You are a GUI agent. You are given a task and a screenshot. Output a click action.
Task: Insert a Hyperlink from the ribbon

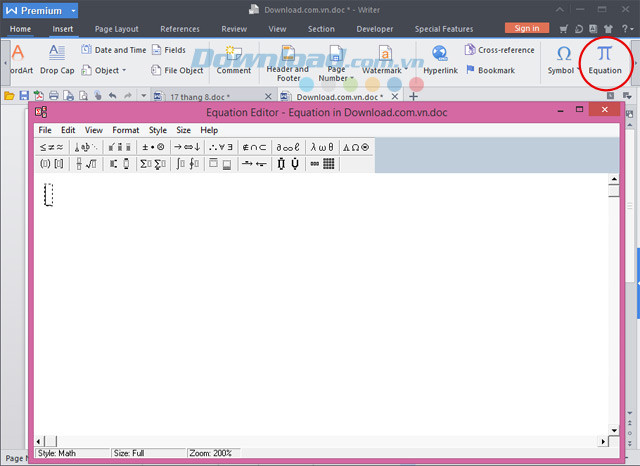coord(440,60)
